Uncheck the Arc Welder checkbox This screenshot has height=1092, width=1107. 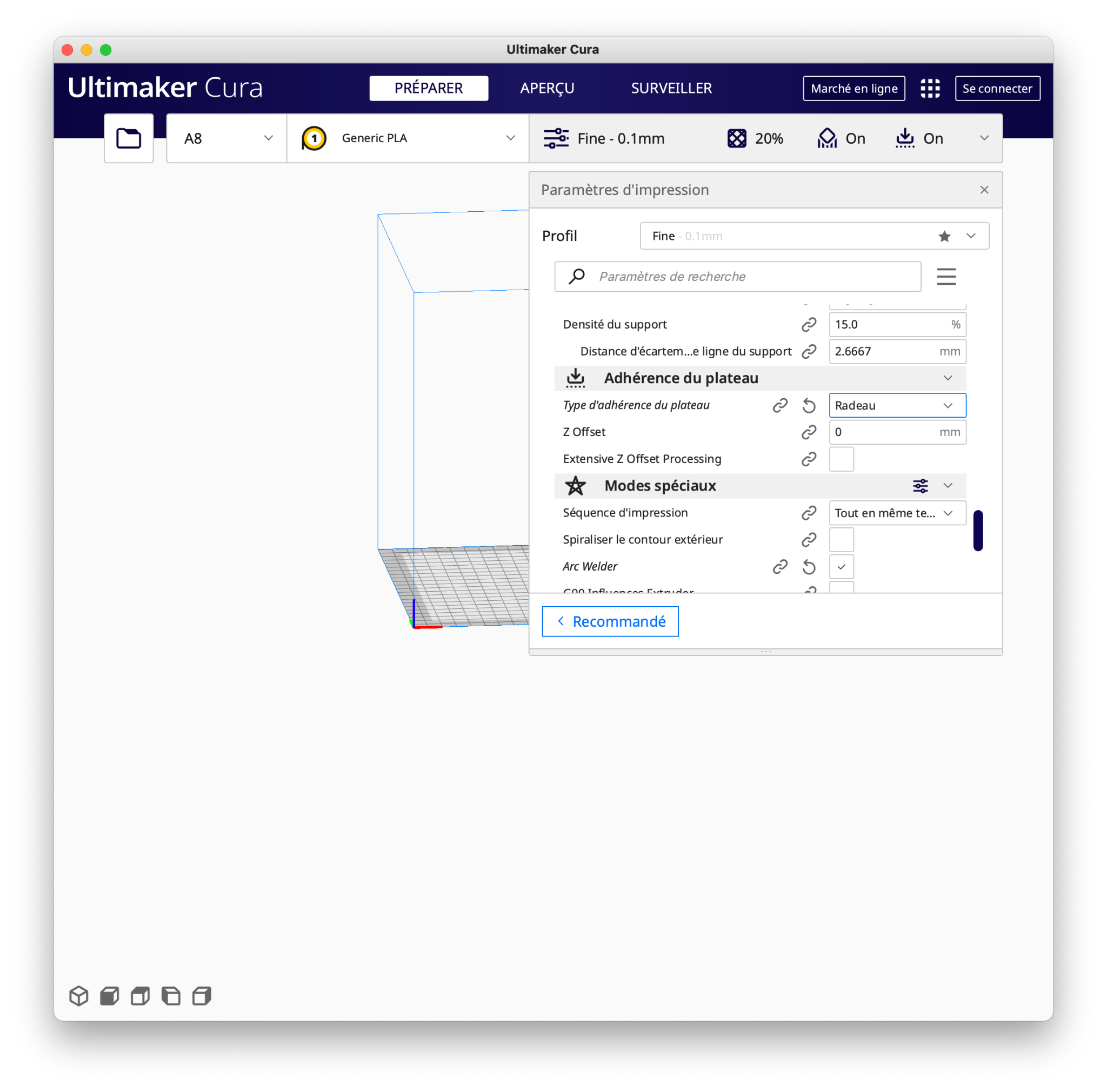[x=841, y=567]
